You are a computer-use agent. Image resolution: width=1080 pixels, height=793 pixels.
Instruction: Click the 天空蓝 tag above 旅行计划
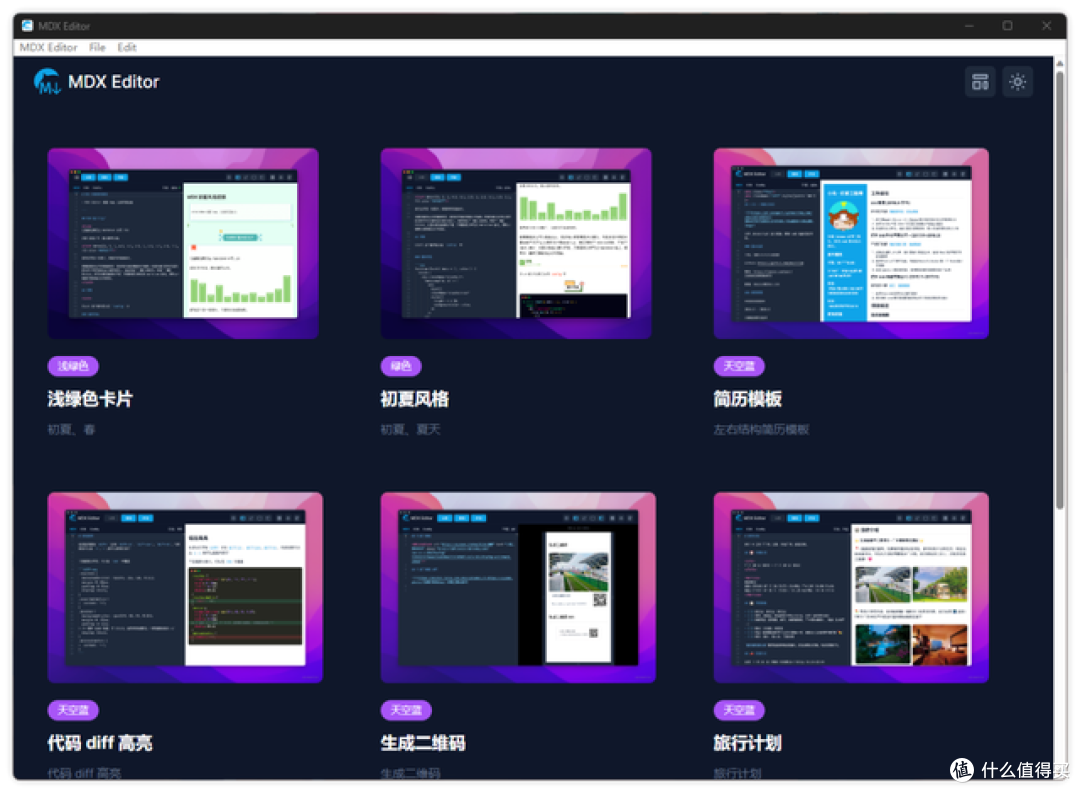(739, 710)
